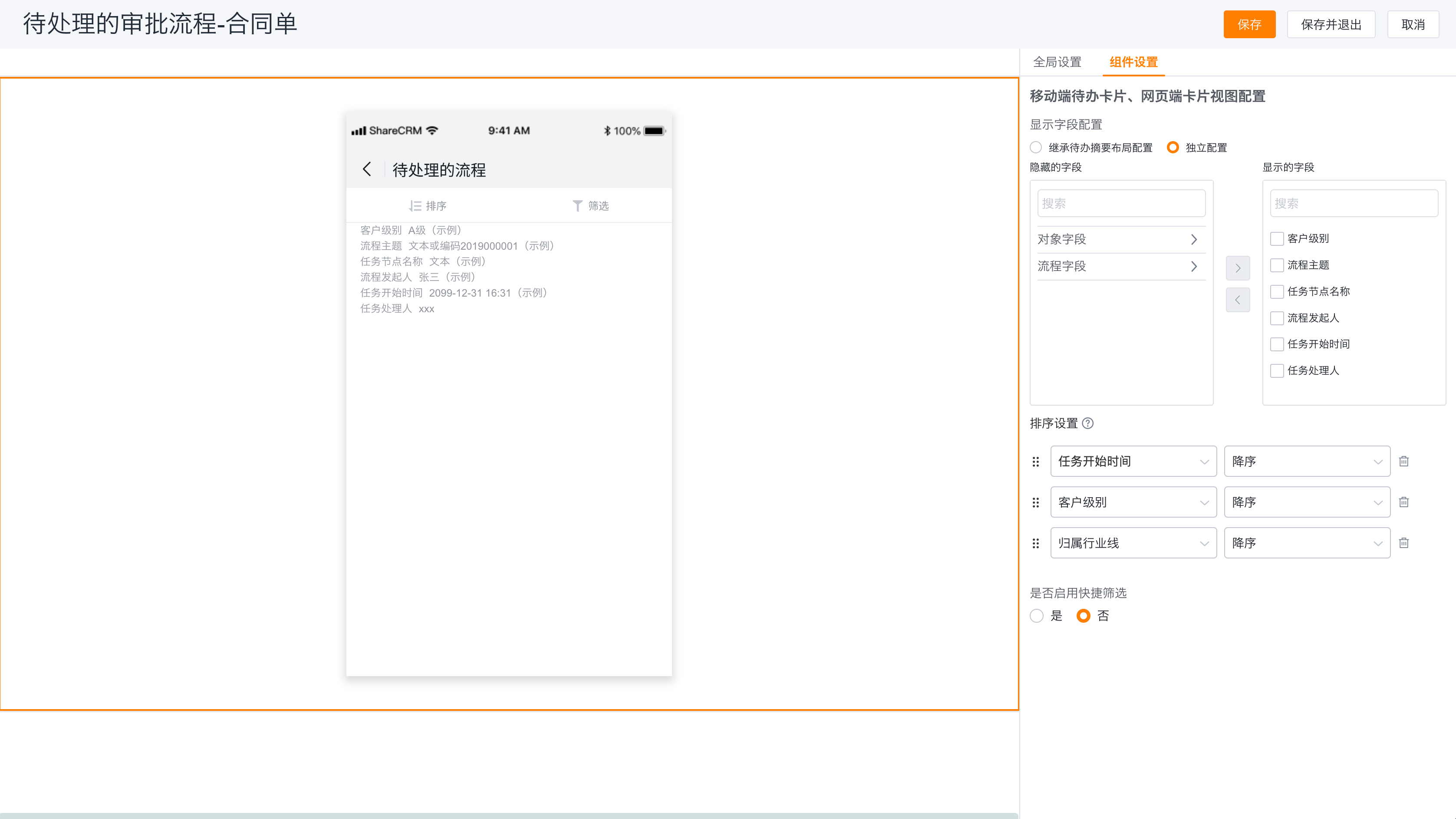Click the 保存并退出 button
Image resolution: width=1456 pixels, height=819 pixels.
pos(1331,24)
